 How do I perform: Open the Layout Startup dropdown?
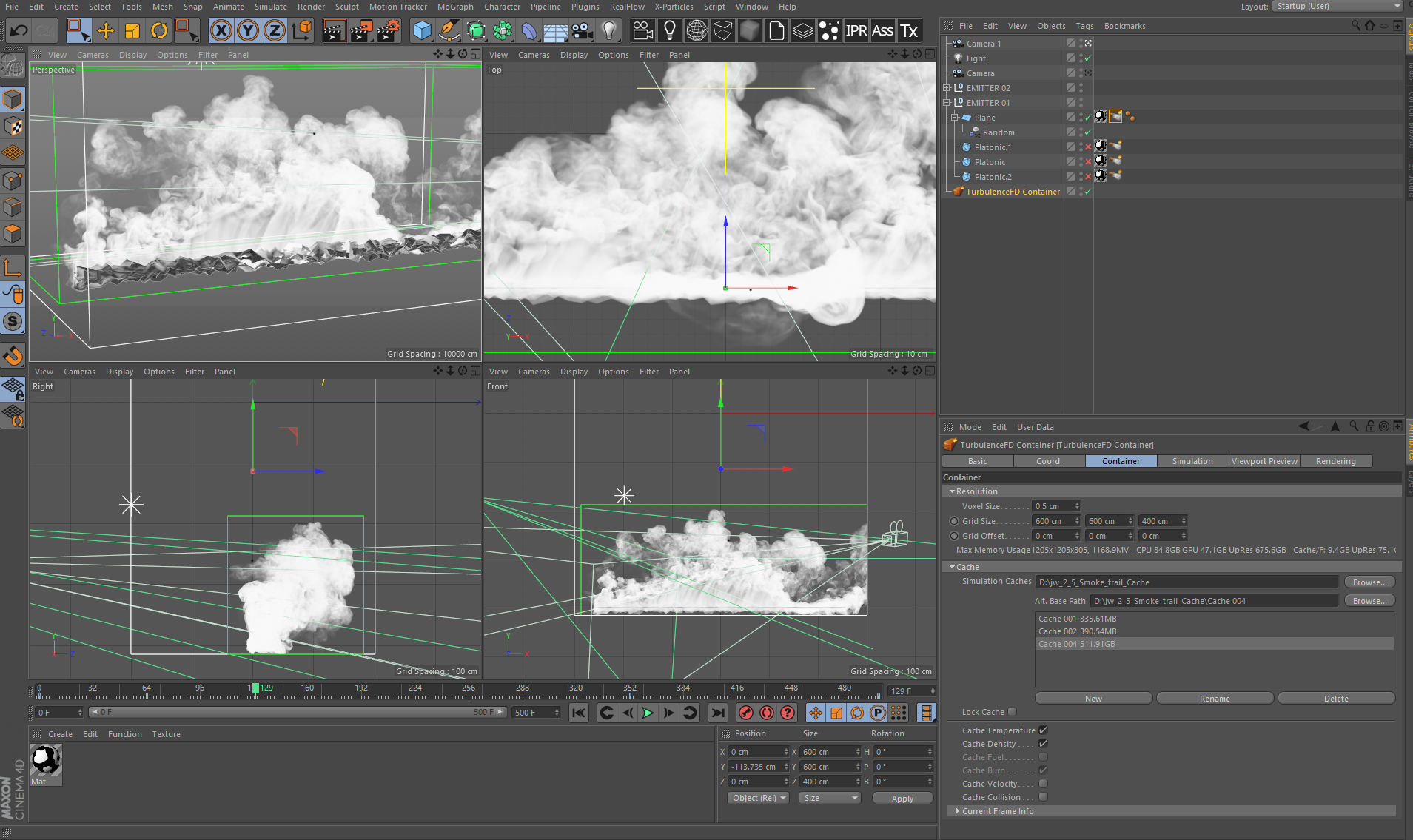coord(1338,6)
